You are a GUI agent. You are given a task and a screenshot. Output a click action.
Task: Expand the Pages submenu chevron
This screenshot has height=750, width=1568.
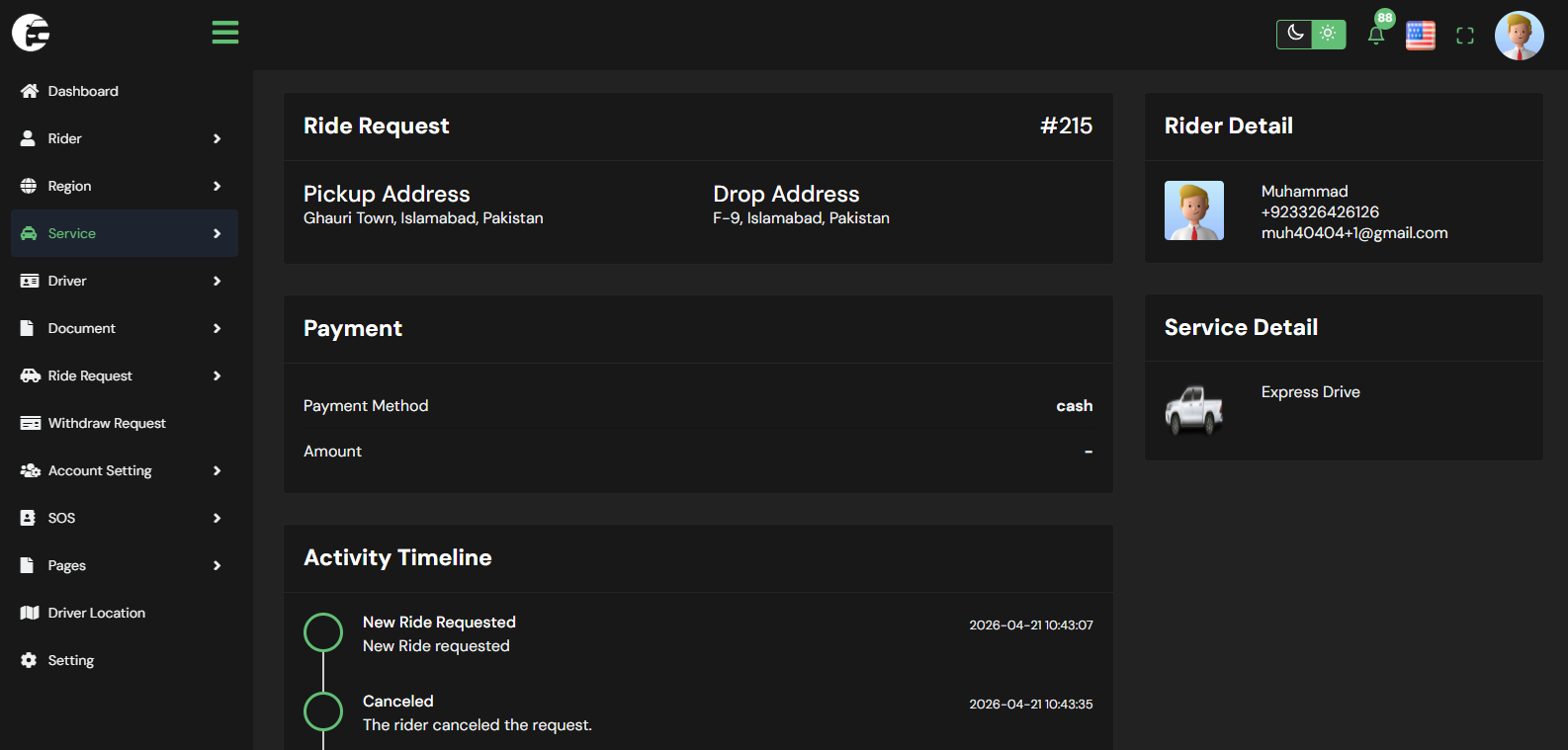[x=217, y=565]
